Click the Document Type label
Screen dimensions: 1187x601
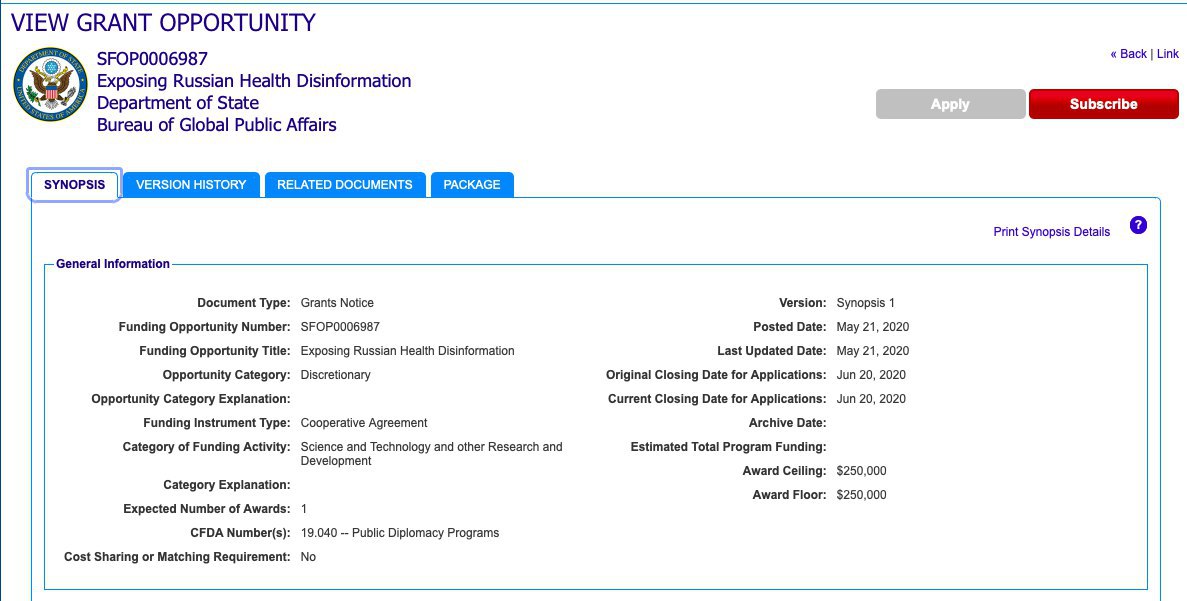(244, 303)
